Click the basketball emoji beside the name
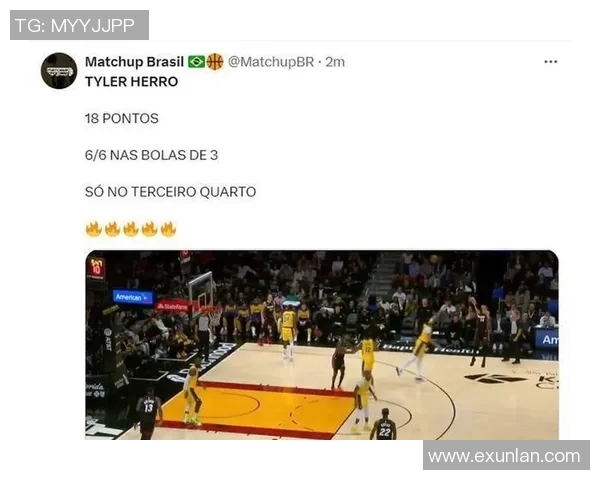 coord(215,62)
